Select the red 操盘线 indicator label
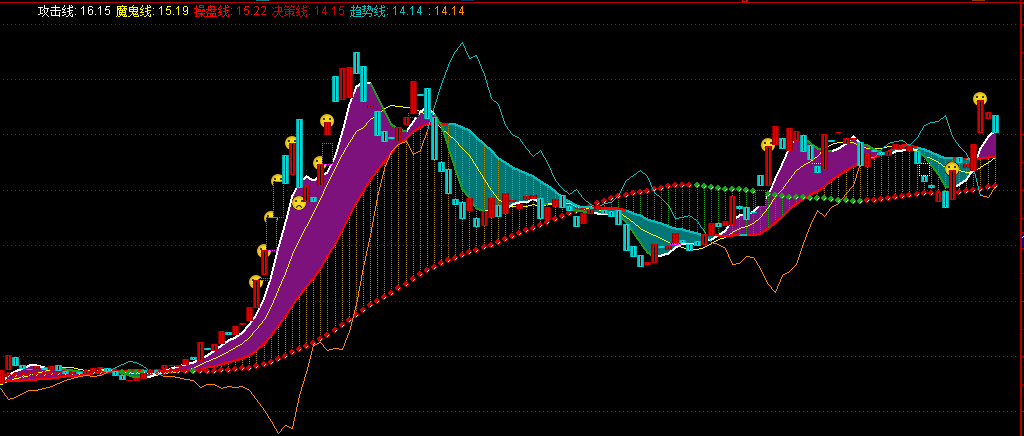Screen dimensions: 1024x436 coord(212,11)
